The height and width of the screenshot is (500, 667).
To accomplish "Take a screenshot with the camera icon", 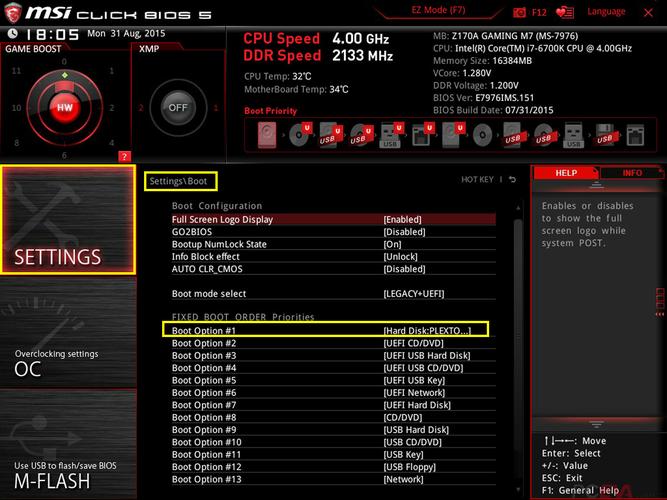I will [519, 13].
